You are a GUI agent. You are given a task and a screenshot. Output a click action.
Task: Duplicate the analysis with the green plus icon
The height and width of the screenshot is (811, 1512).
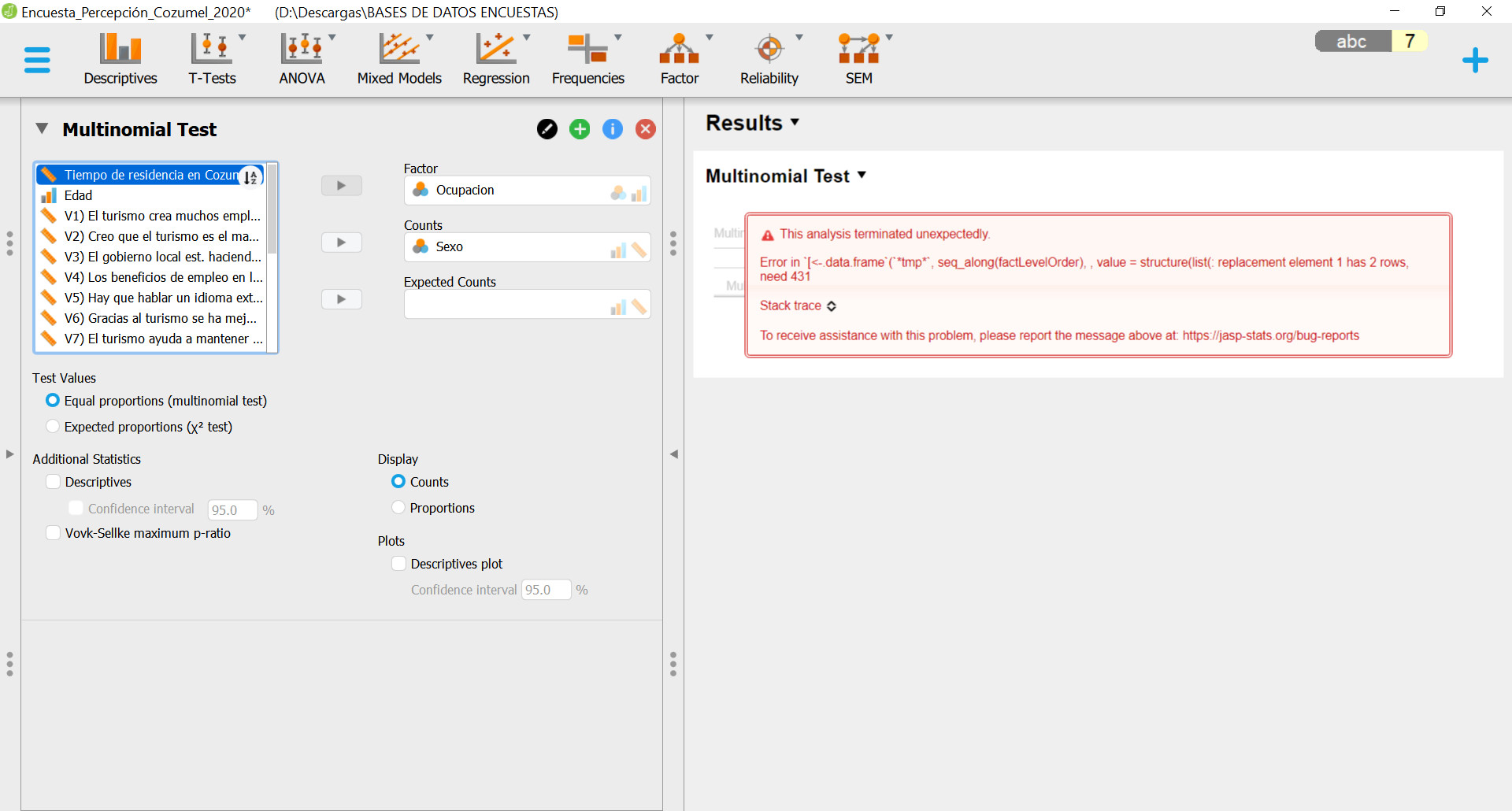coord(580,128)
